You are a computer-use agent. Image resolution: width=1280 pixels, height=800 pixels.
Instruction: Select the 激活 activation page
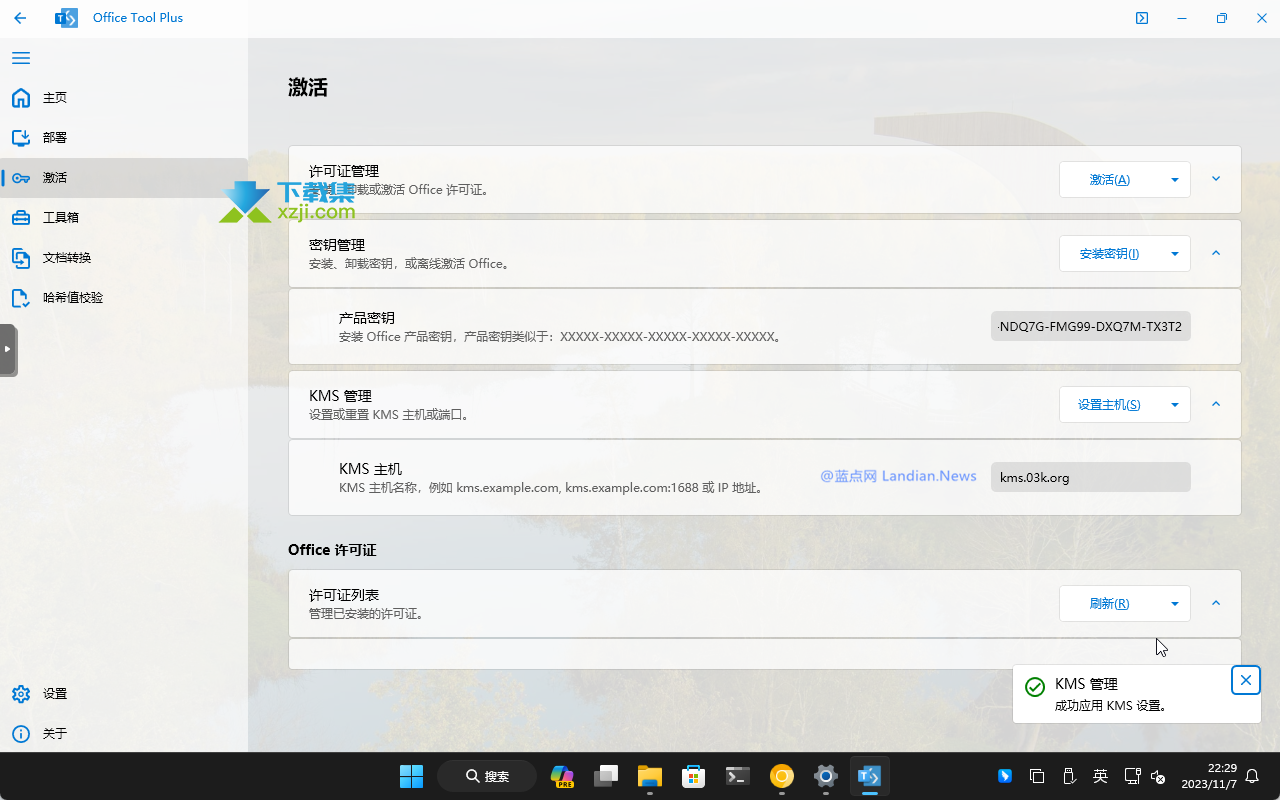coord(124,178)
